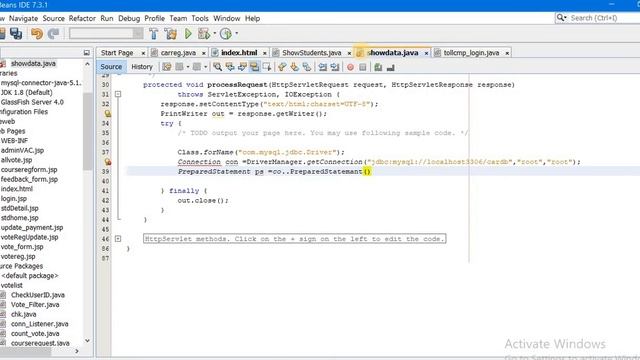Screen dimensions: 640x360
Task: Click the Debug Project icon
Action: pos(203,33)
